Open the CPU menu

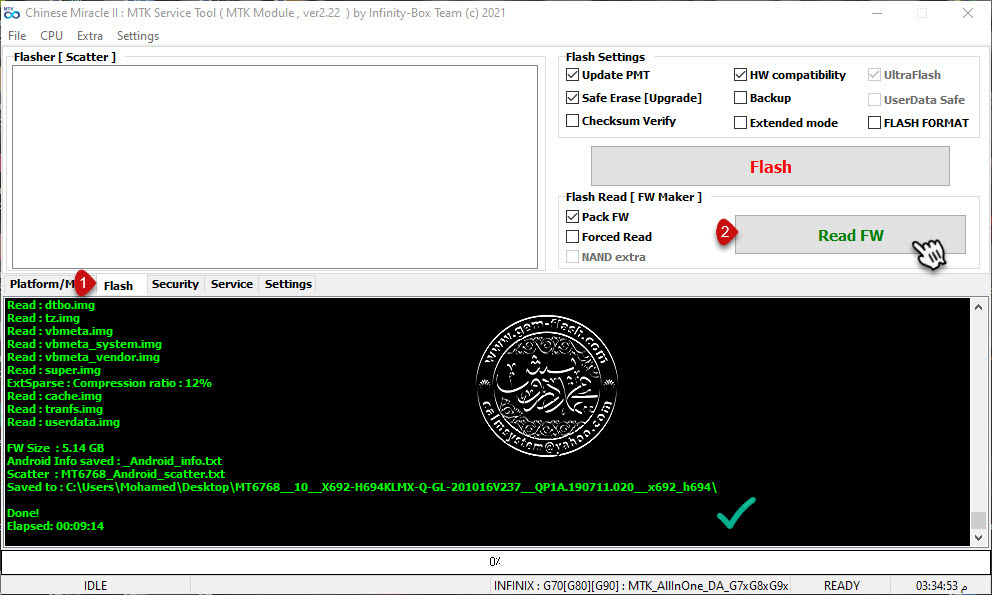(51, 36)
